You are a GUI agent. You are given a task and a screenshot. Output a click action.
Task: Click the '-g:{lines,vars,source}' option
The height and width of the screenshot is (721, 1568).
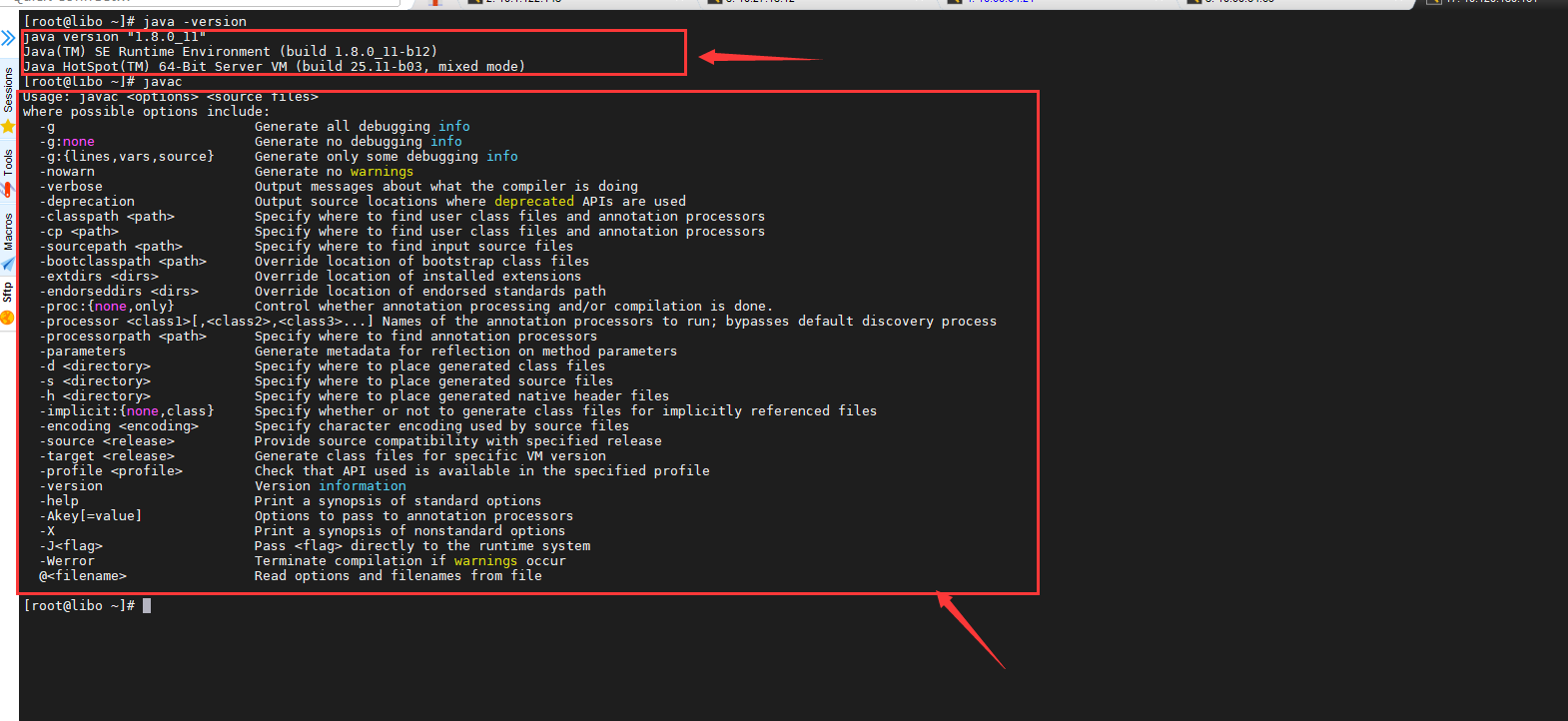127,157
